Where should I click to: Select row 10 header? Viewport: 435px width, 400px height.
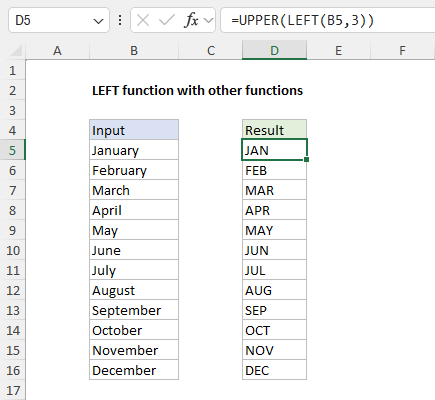tap(13, 250)
